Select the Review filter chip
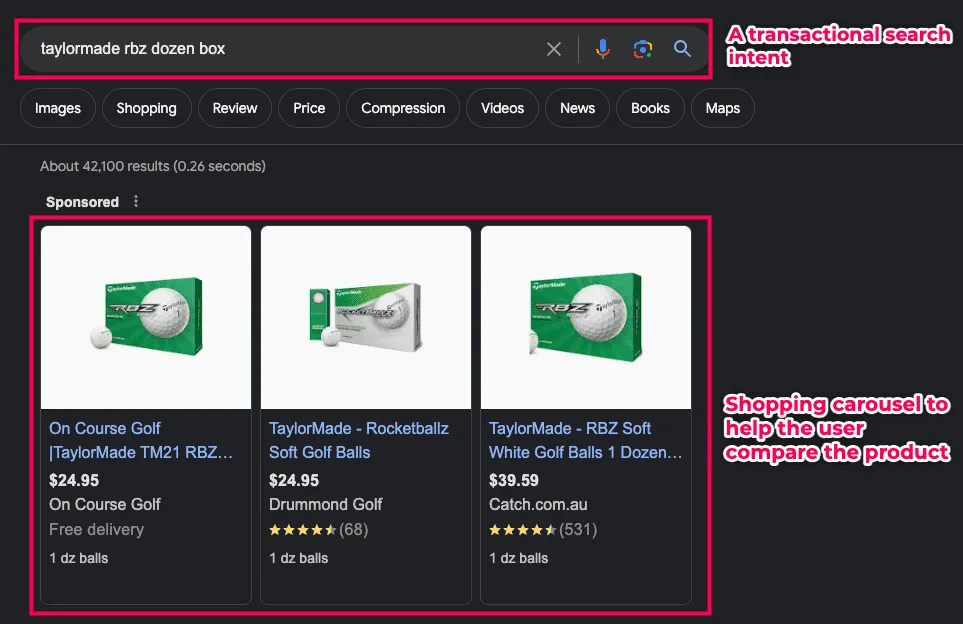 pos(235,108)
